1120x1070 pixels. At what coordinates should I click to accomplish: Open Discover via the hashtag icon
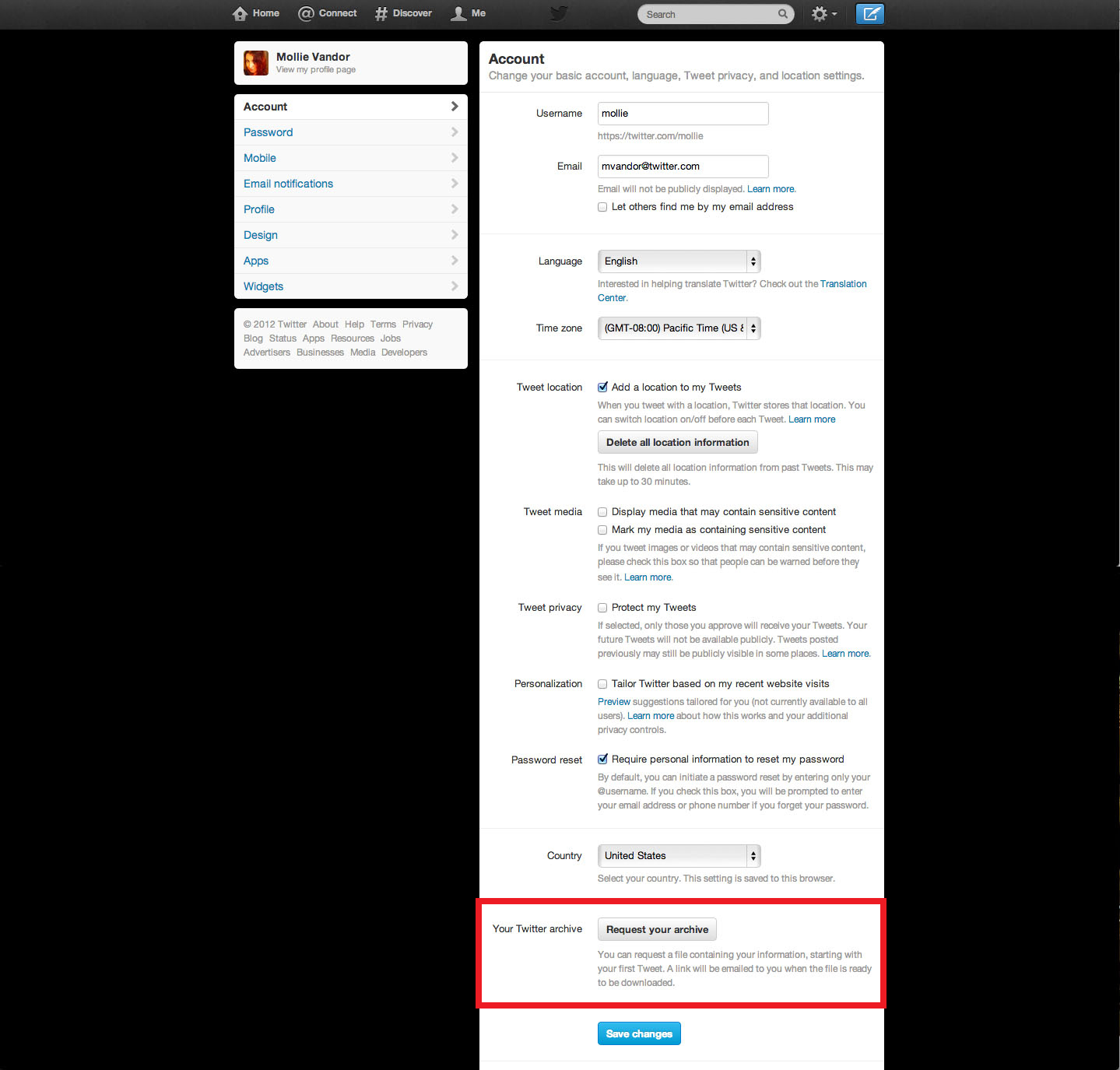(381, 14)
